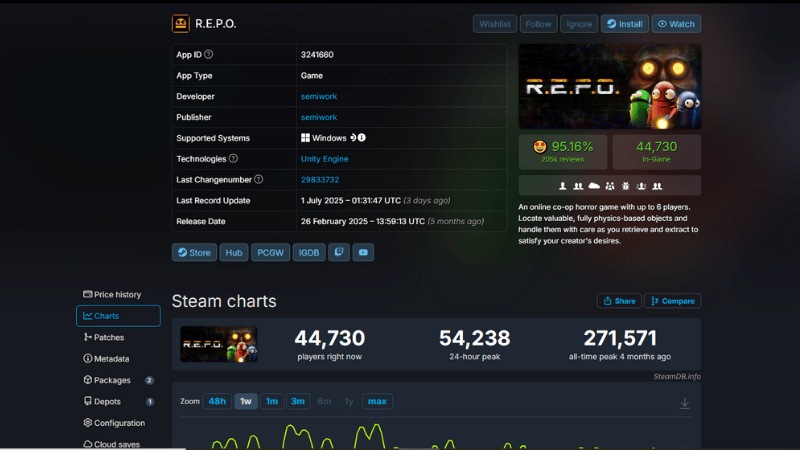Click the App ID value 3241660

[x=317, y=55]
